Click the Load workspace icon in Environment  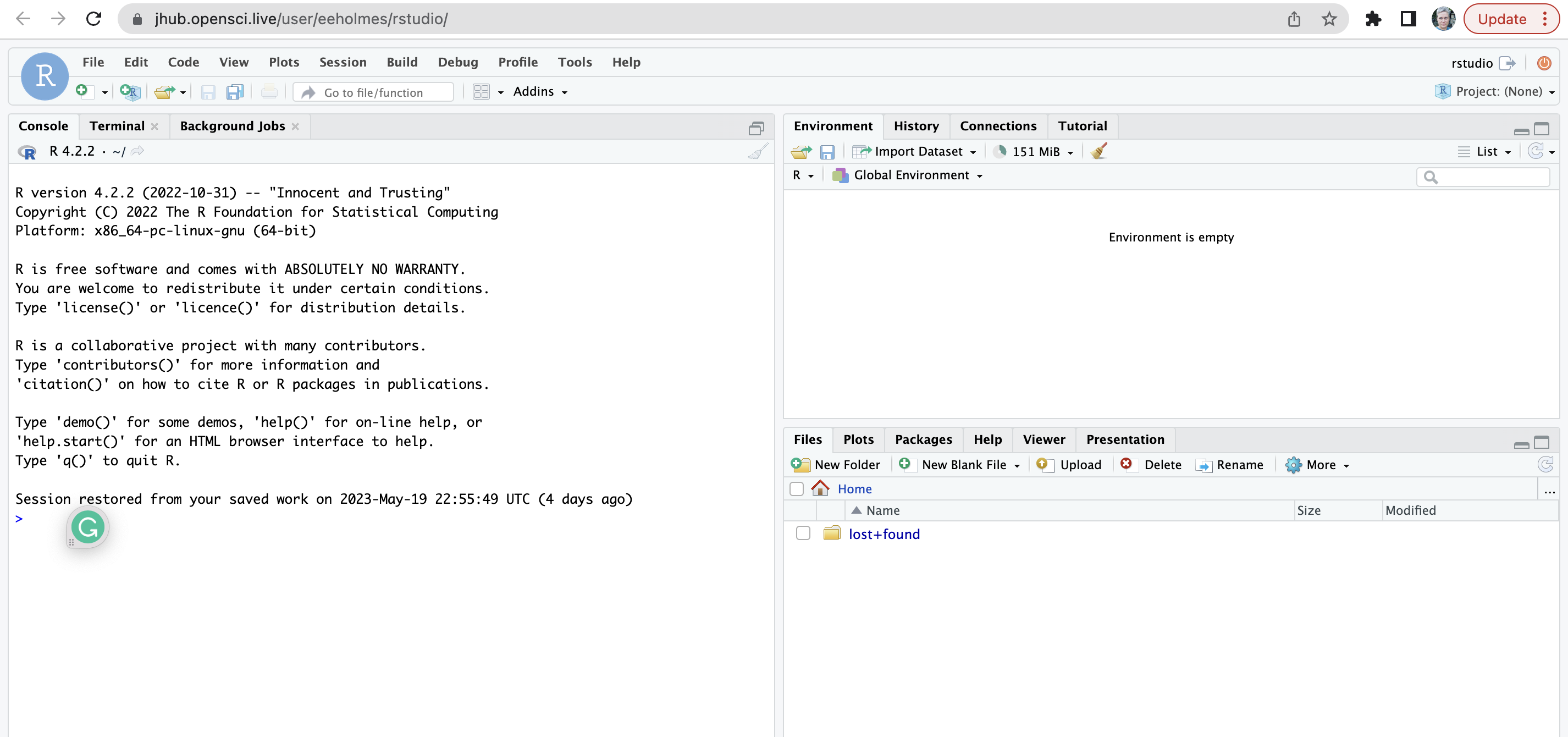coord(801,151)
